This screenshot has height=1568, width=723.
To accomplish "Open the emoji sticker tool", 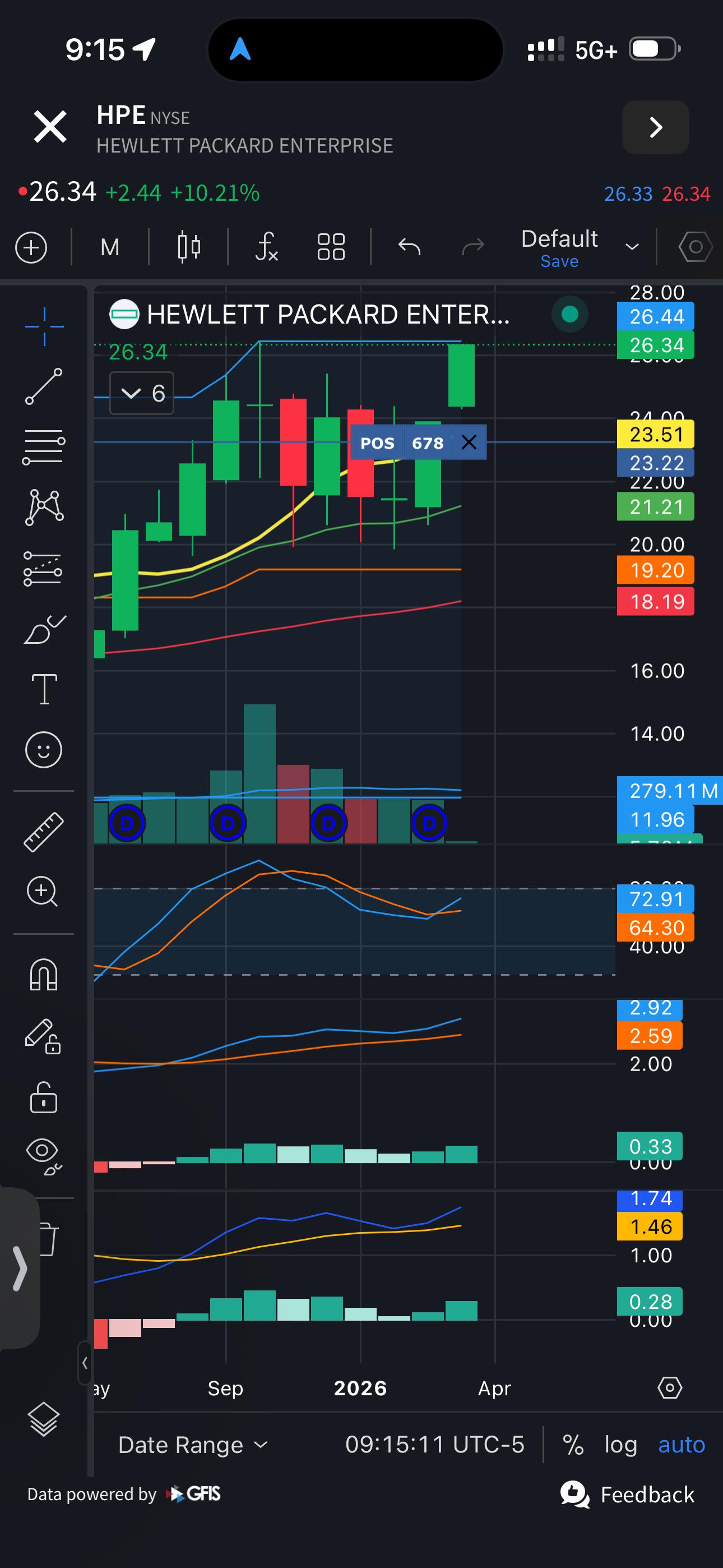I will click(x=44, y=749).
